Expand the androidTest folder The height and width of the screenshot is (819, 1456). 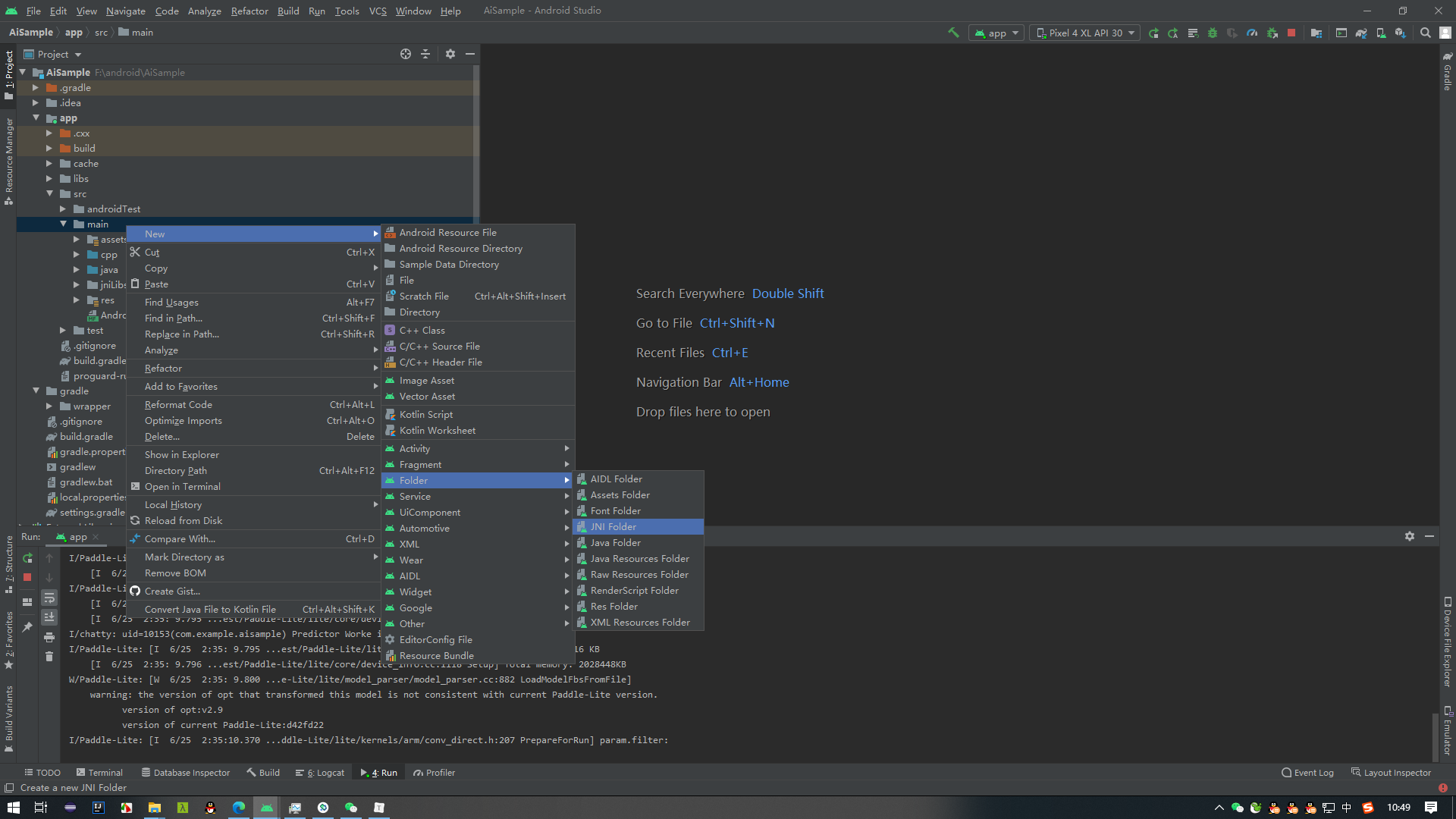63,209
